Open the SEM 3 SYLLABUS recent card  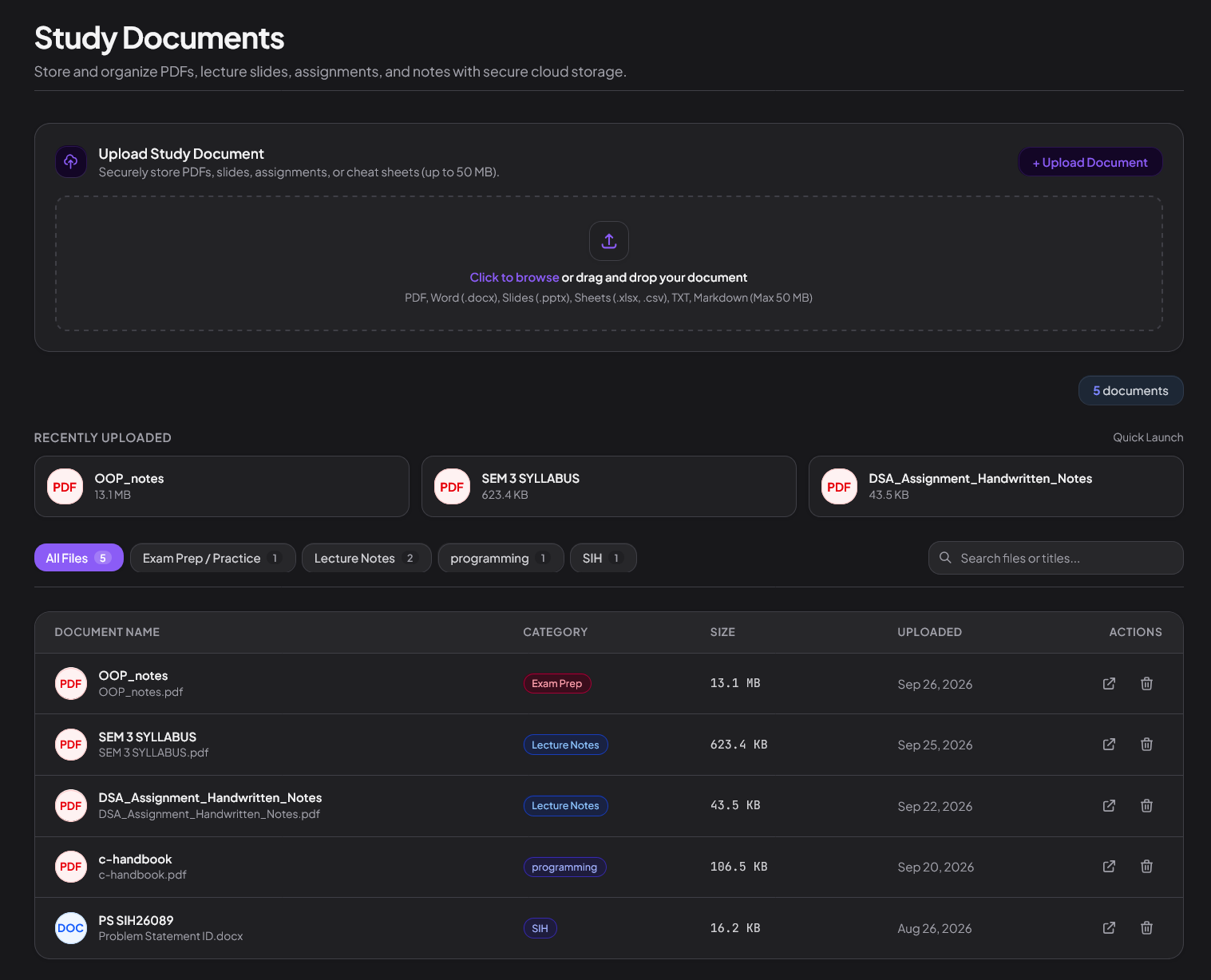click(609, 487)
